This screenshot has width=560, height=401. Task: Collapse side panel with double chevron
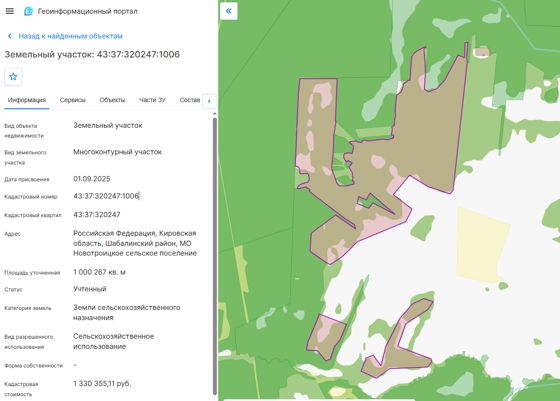(229, 11)
